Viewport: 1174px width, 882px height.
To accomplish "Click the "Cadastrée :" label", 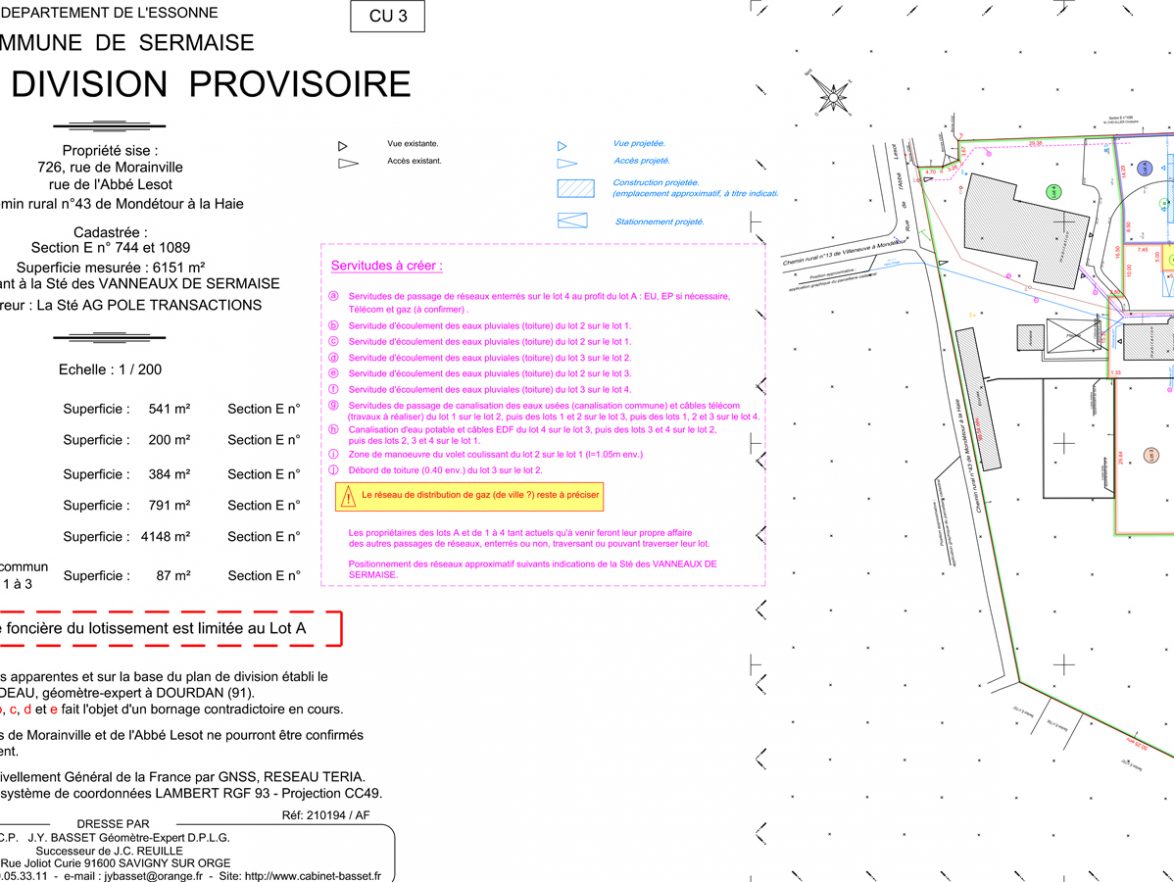I will 110,232.
